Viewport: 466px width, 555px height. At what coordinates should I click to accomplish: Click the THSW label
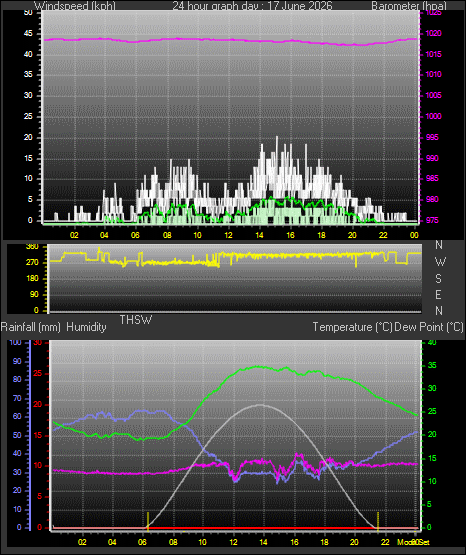coord(136,320)
